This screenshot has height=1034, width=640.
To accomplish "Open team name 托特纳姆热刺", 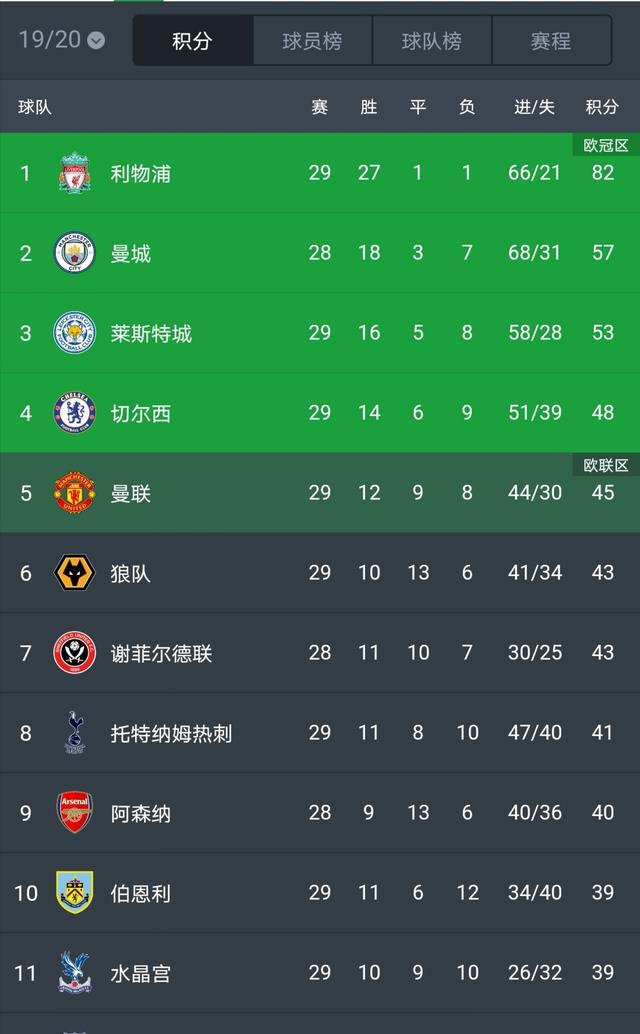I will pos(171,733).
